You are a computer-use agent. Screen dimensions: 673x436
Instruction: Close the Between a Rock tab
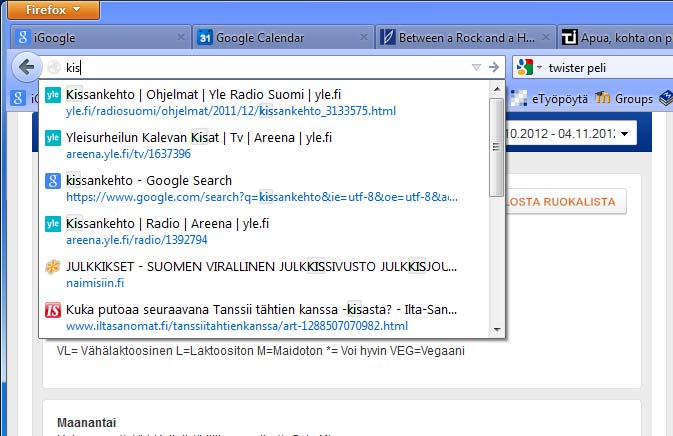546,37
